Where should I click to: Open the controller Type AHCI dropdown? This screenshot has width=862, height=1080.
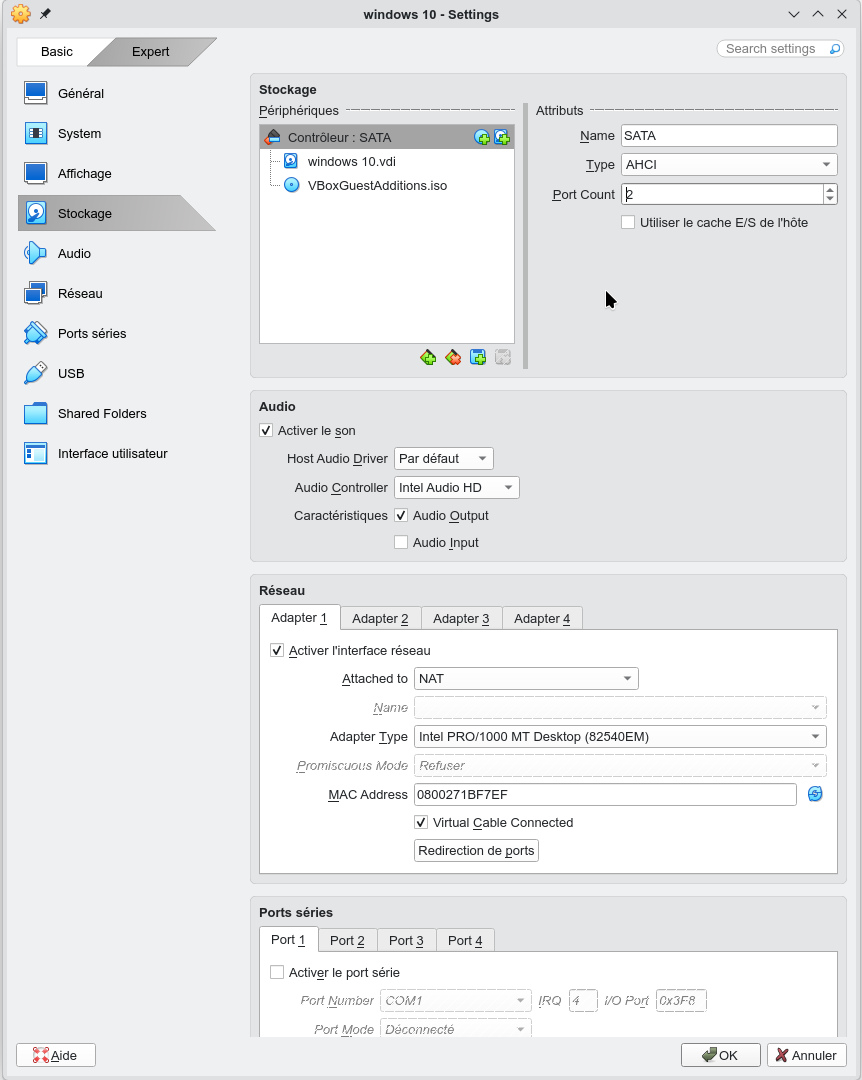tap(728, 165)
